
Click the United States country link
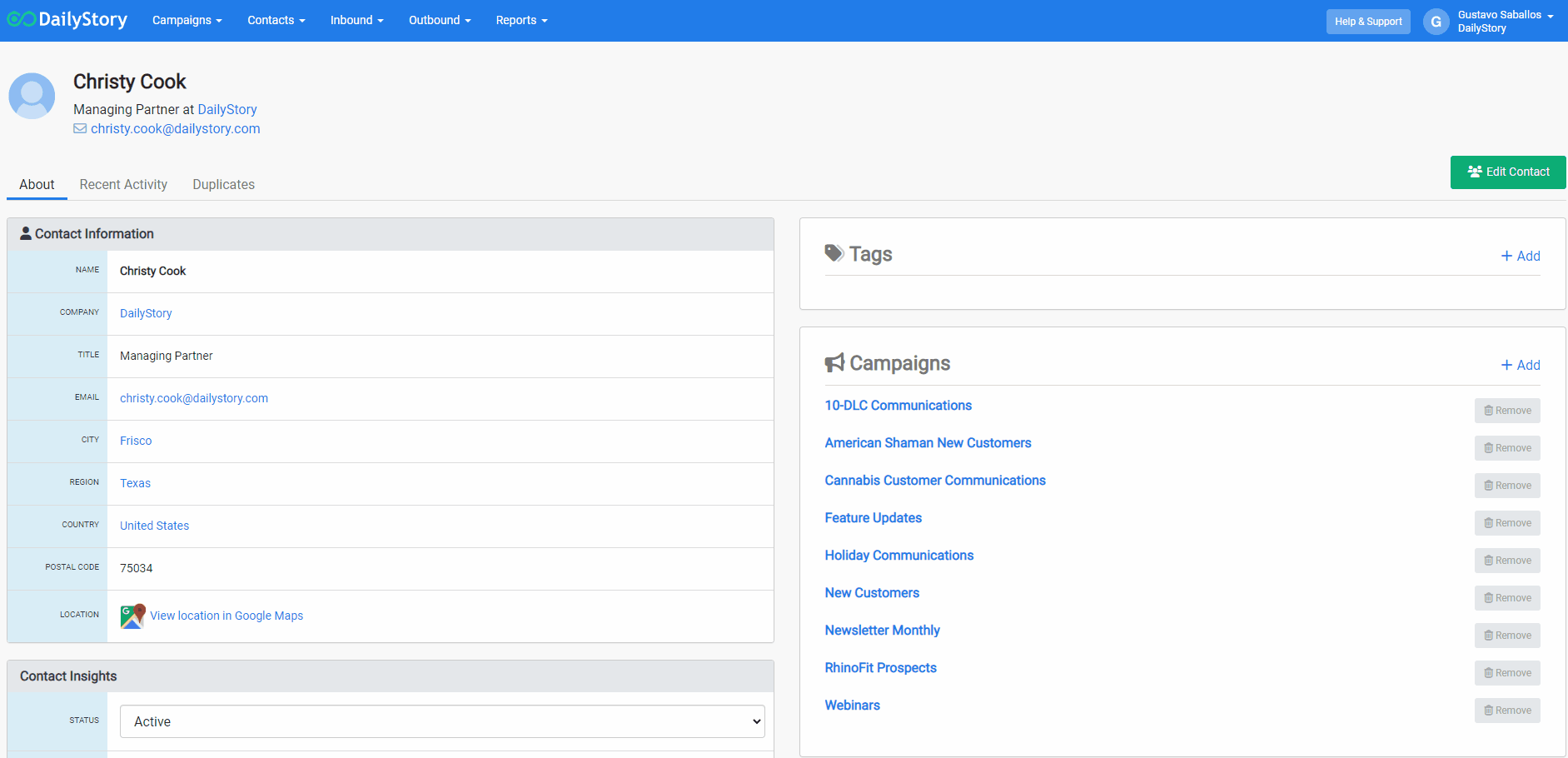(x=154, y=526)
